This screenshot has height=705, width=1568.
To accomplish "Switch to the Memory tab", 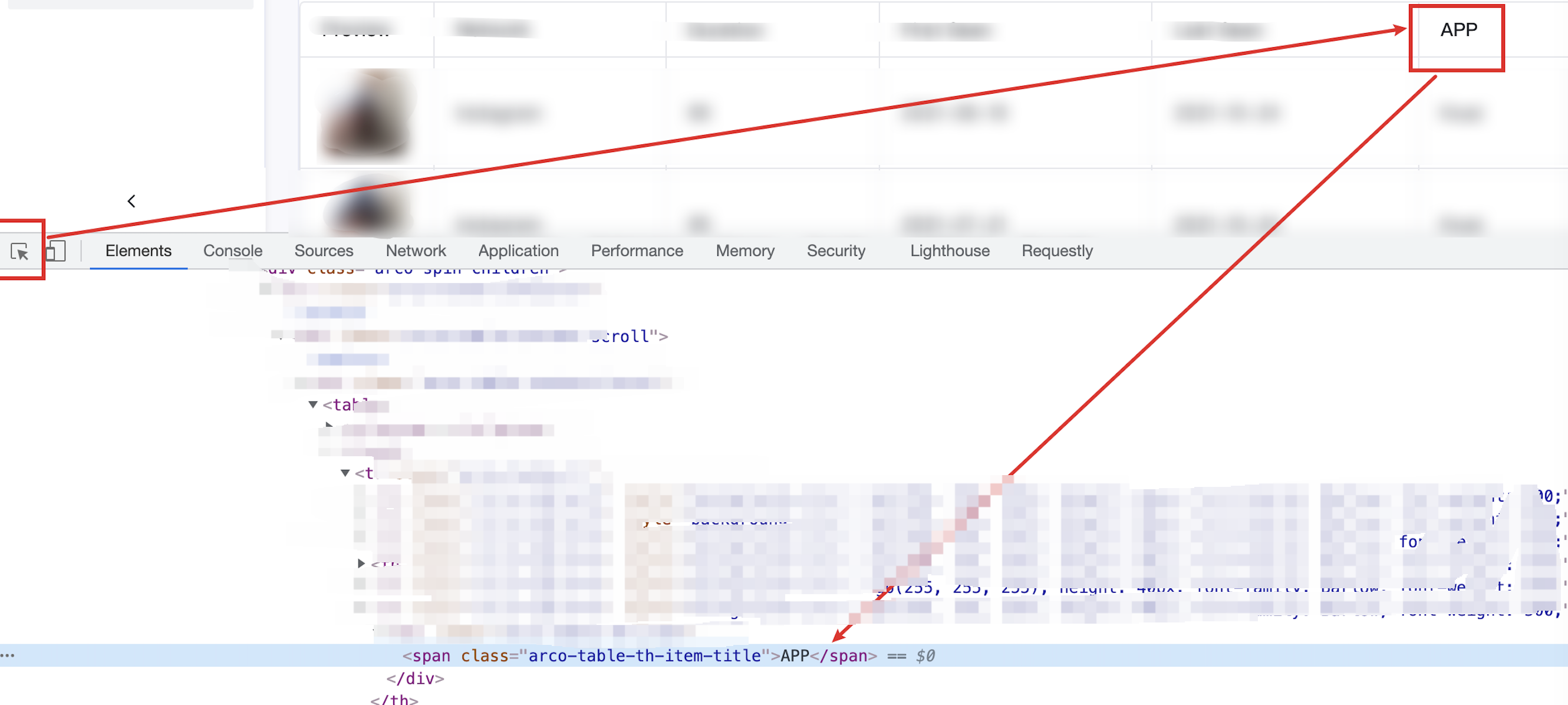I will [745, 251].
